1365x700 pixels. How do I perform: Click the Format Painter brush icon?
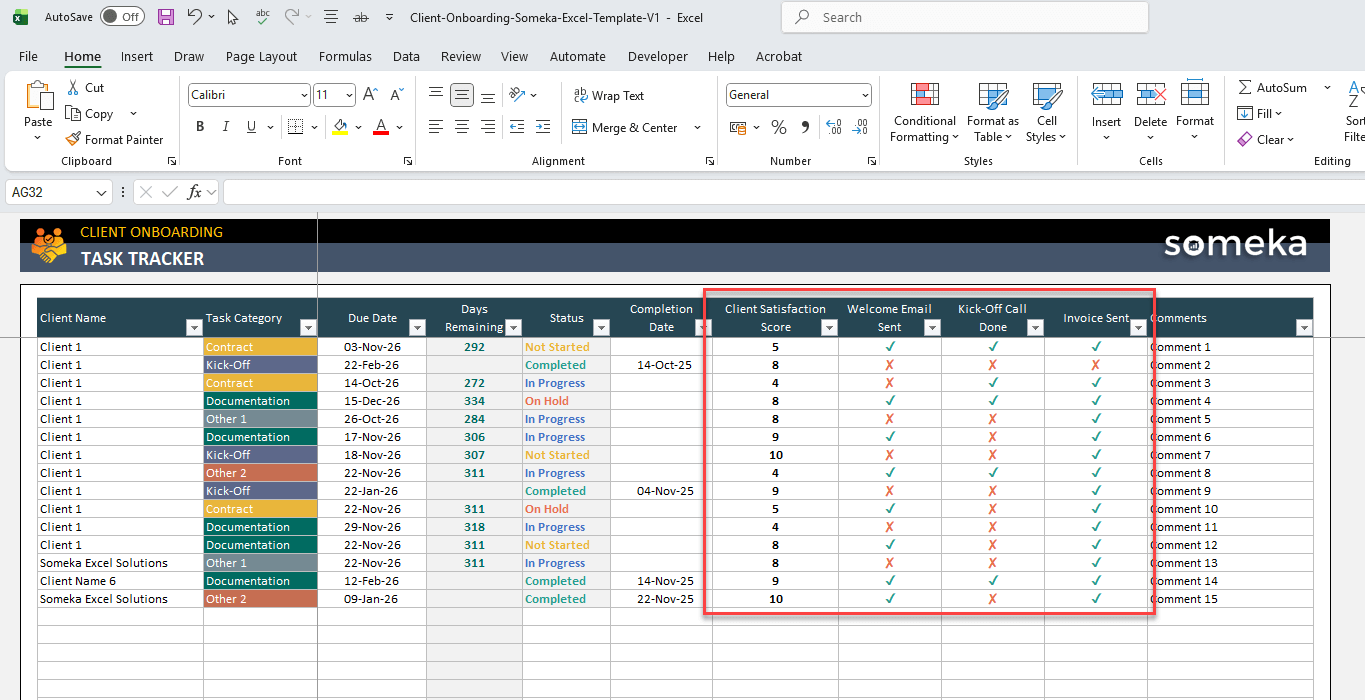(73, 140)
